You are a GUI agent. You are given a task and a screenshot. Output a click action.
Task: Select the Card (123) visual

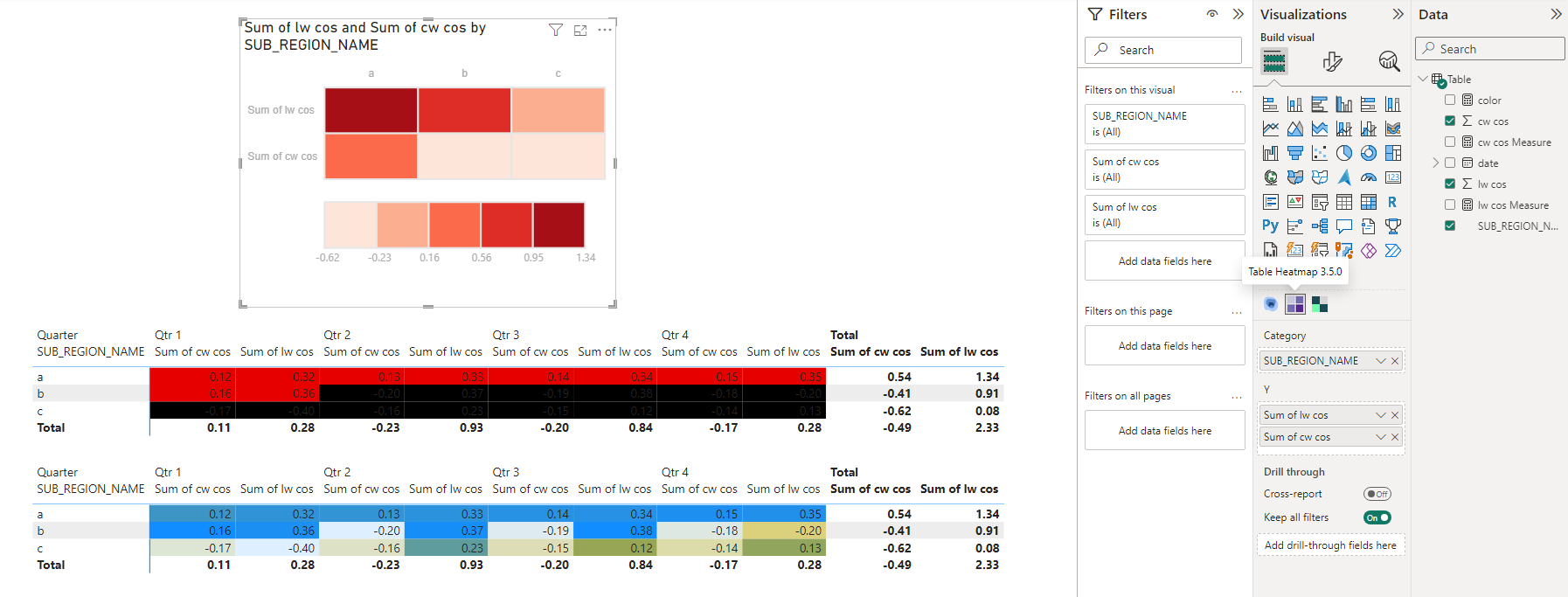(1393, 177)
